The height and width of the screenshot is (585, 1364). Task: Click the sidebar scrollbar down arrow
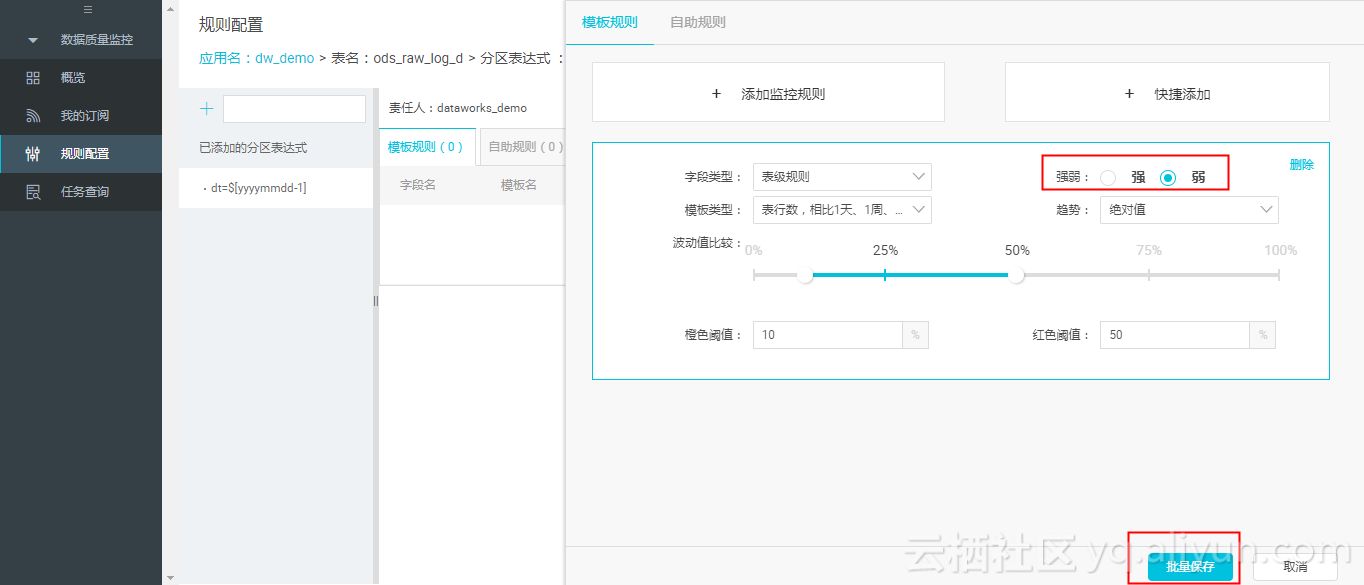click(x=169, y=578)
